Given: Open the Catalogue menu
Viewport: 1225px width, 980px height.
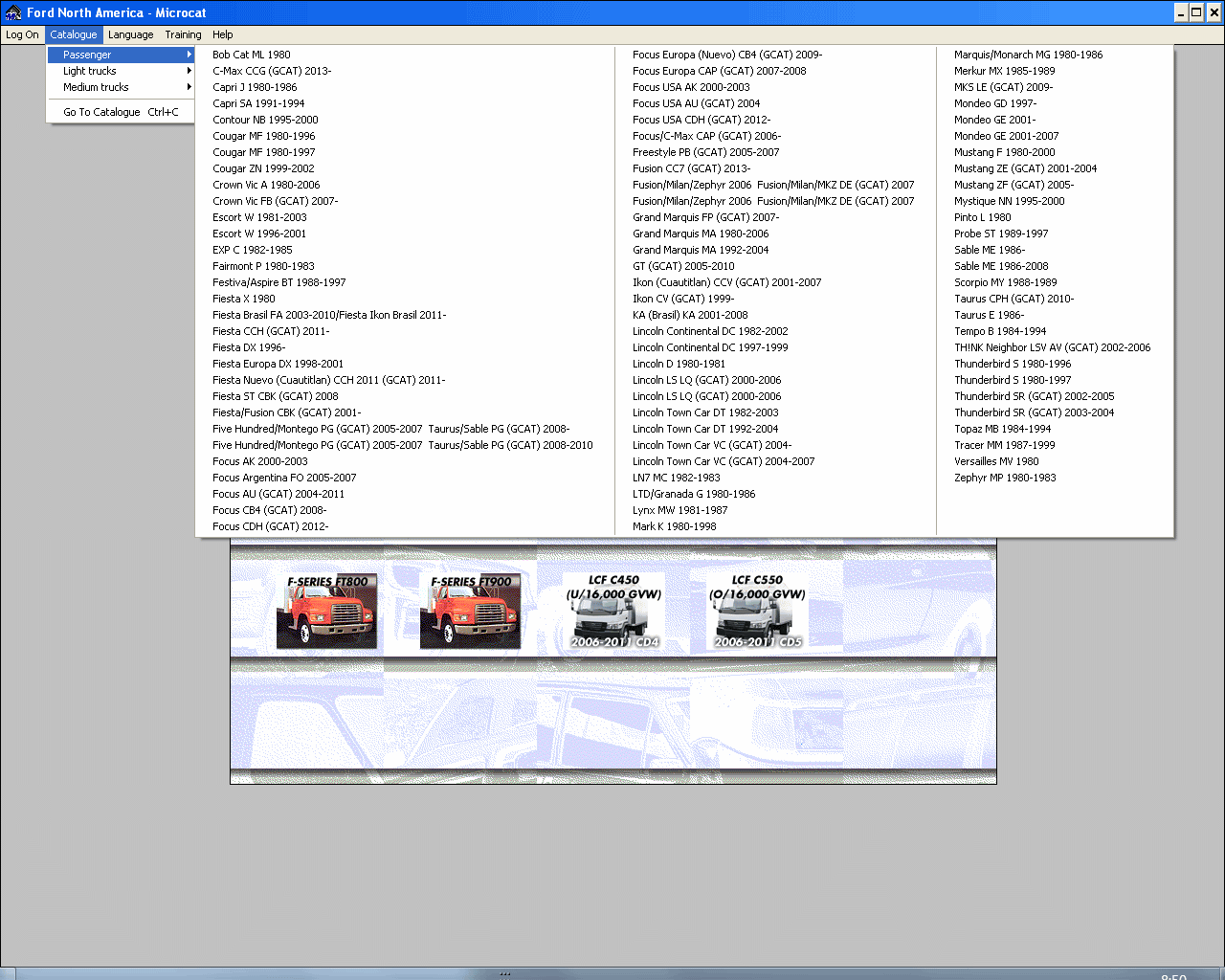Looking at the screenshot, I should pos(74,34).
